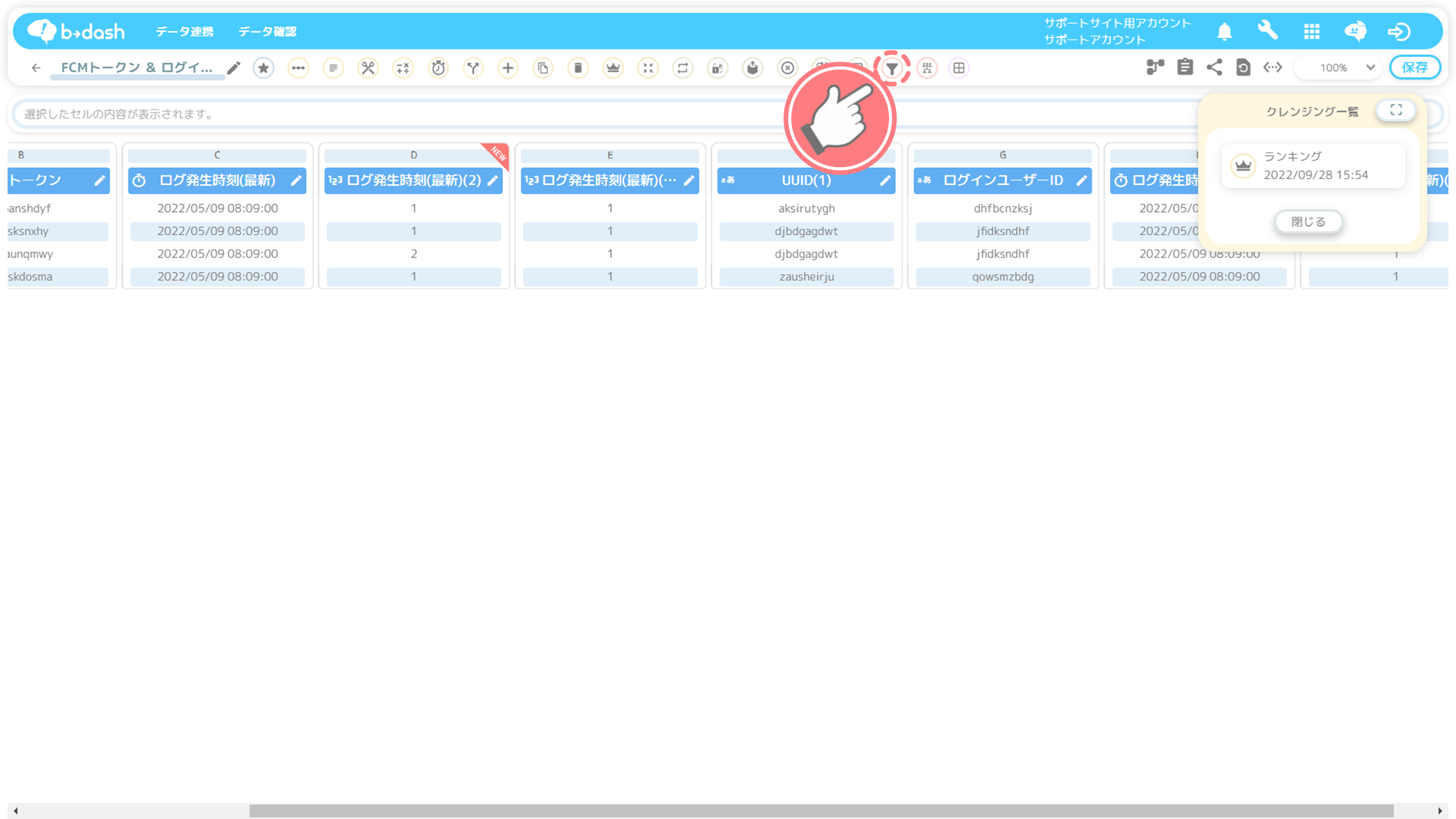1456x819 pixels.
Task: Edit the UUID(1) column header
Action: pos(885,180)
